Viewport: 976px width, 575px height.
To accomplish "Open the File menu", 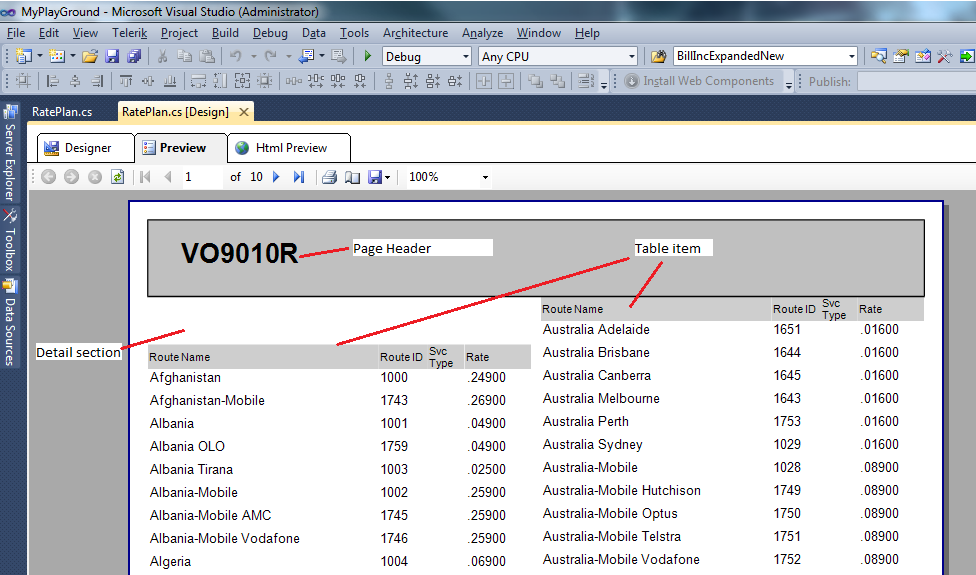I will 16,33.
